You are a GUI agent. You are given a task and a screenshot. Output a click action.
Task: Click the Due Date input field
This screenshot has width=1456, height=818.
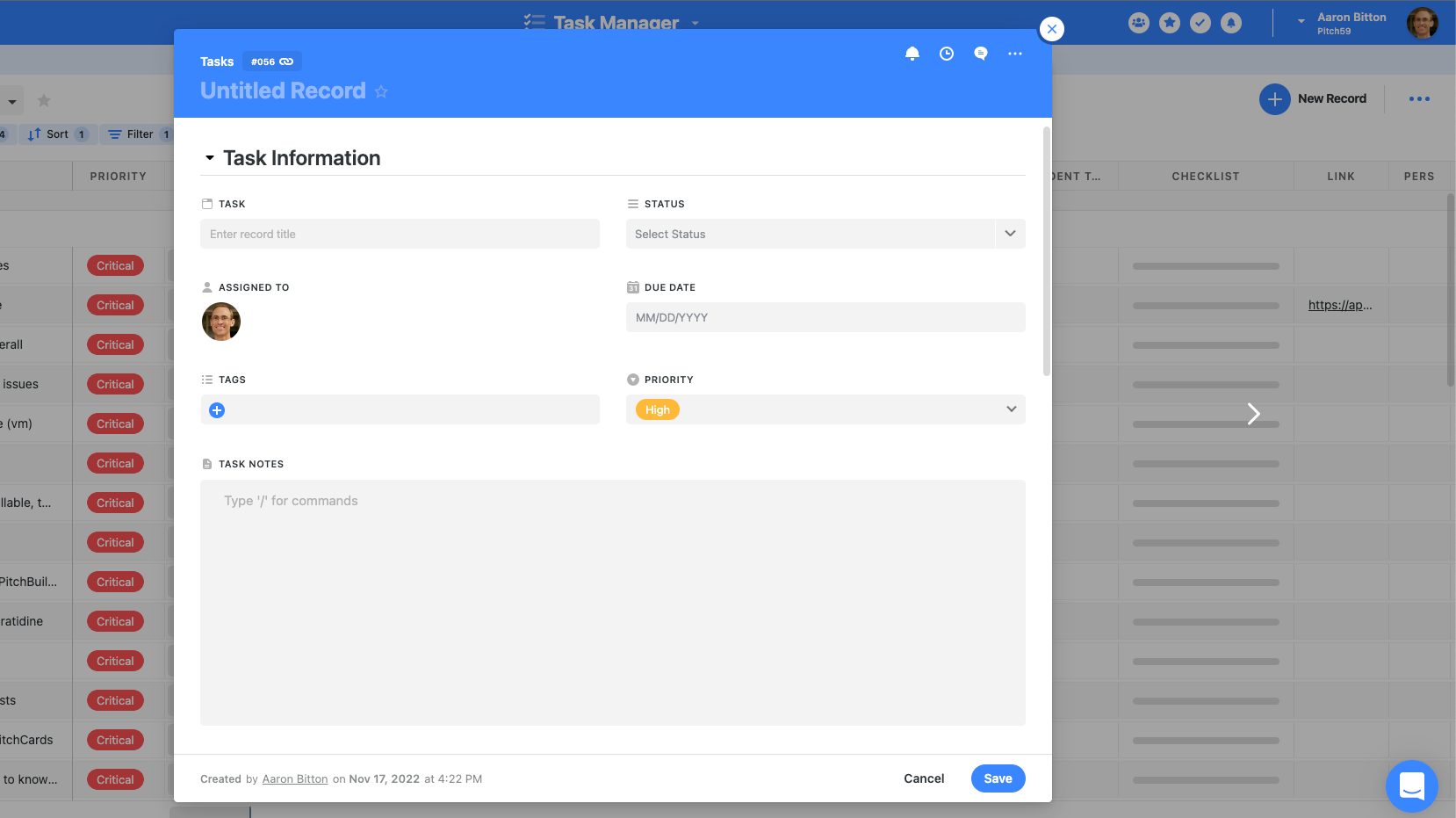tap(825, 317)
